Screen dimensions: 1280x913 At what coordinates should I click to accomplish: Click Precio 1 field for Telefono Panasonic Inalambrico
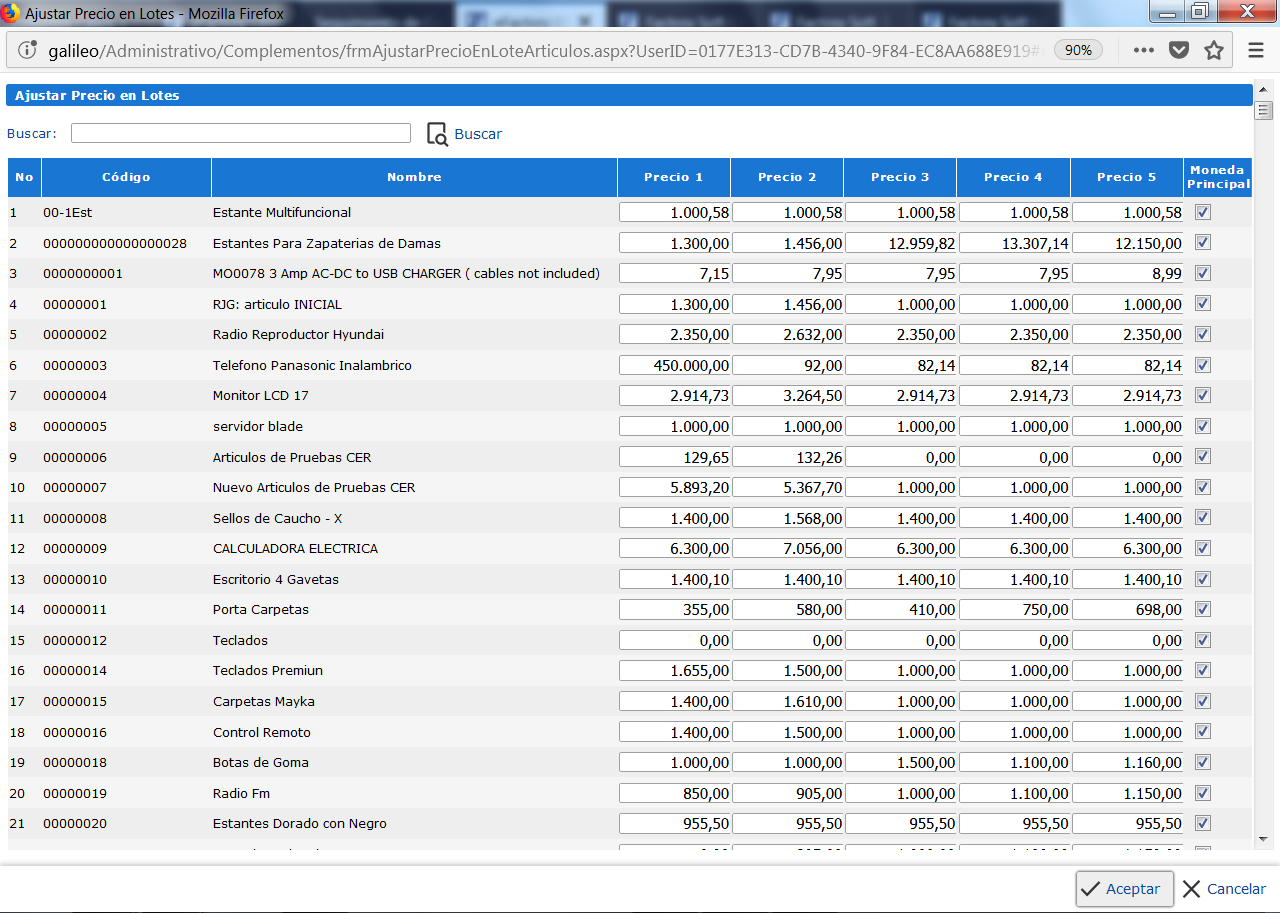pyautogui.click(x=674, y=365)
